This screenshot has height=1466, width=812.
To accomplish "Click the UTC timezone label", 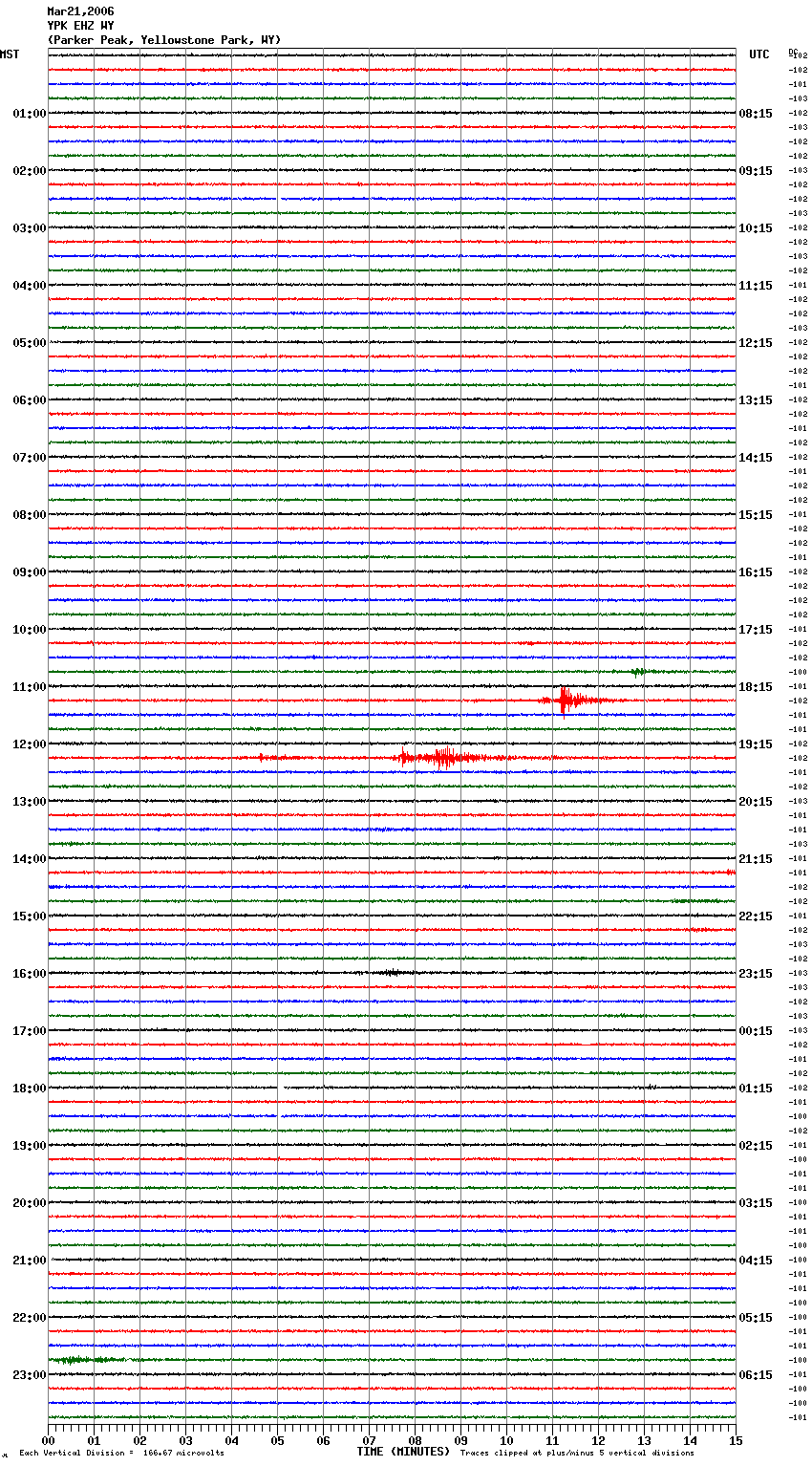I will tap(759, 54).
